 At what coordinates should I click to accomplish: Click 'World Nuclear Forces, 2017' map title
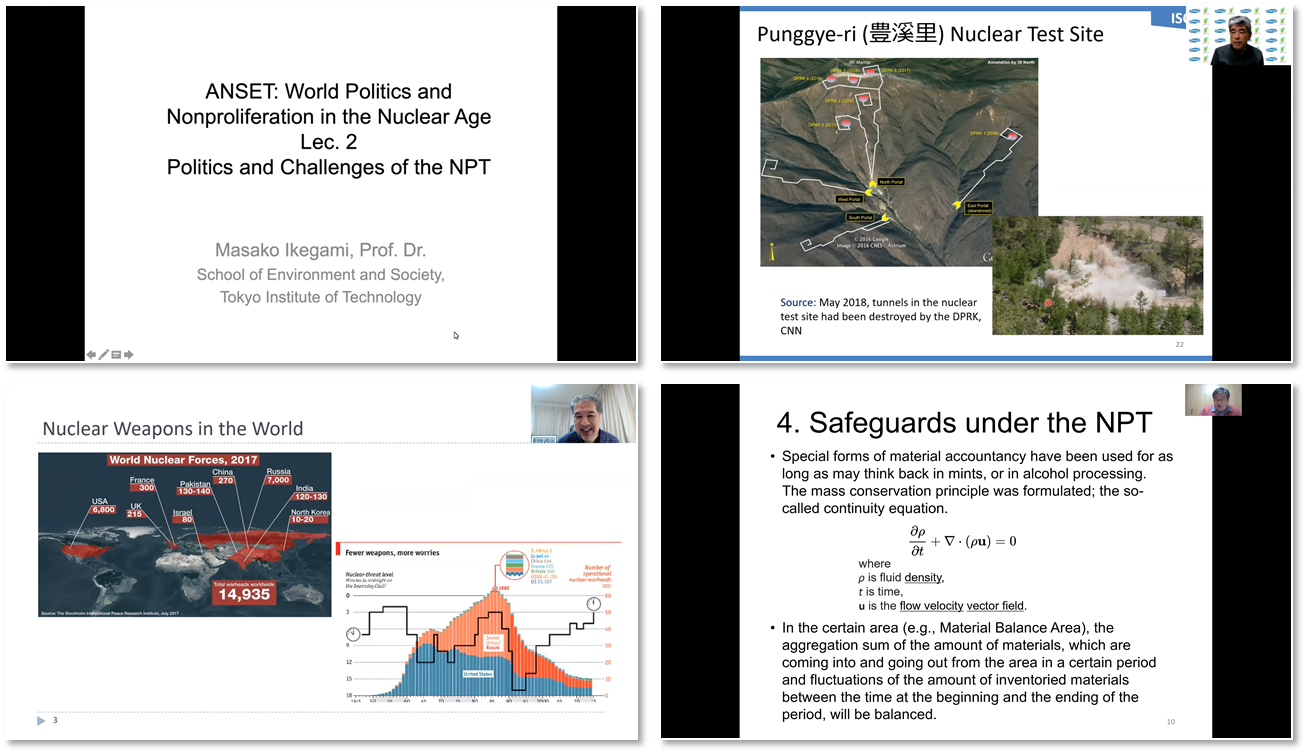pos(183,460)
